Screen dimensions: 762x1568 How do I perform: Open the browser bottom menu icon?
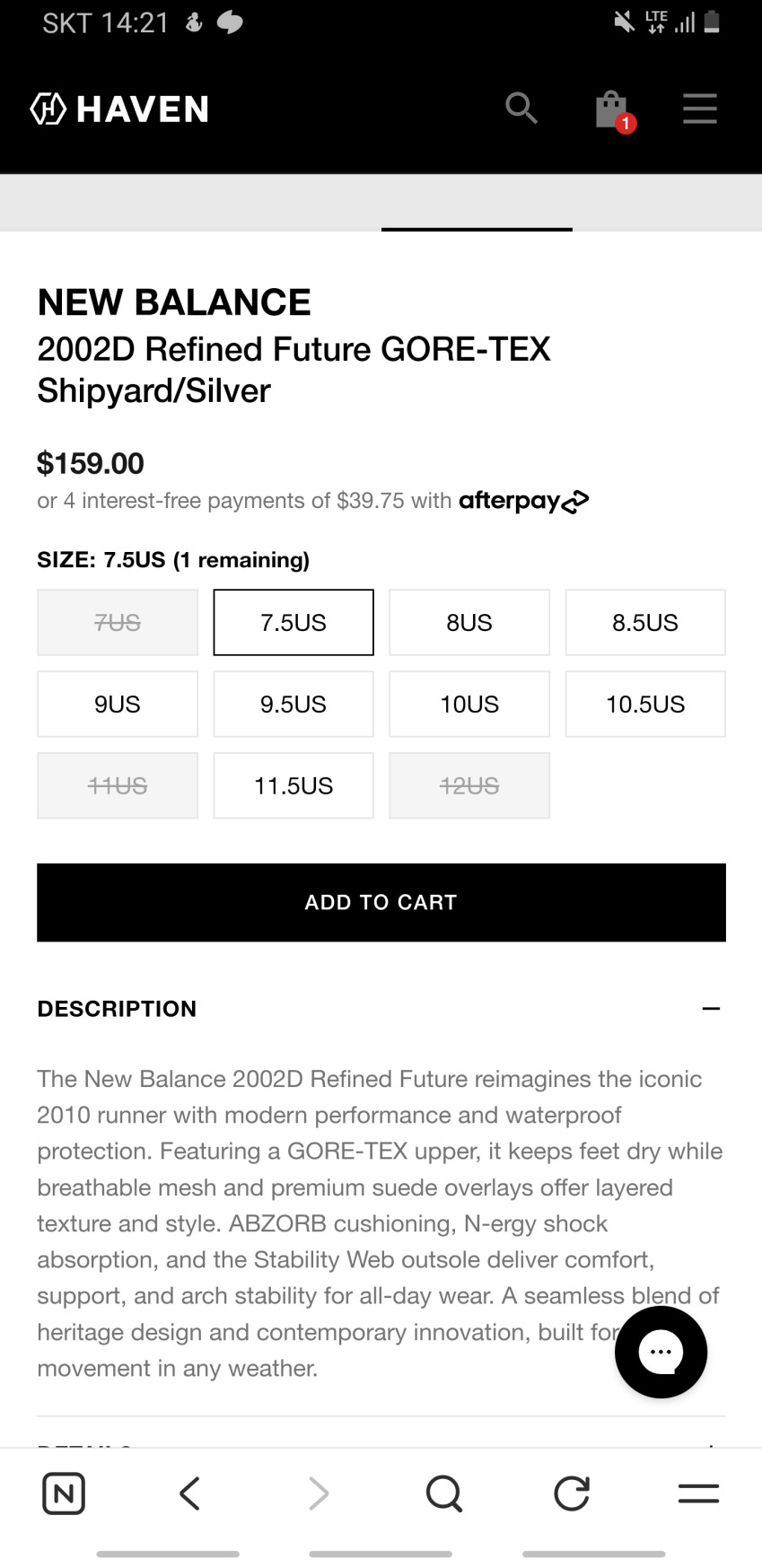(x=698, y=1494)
